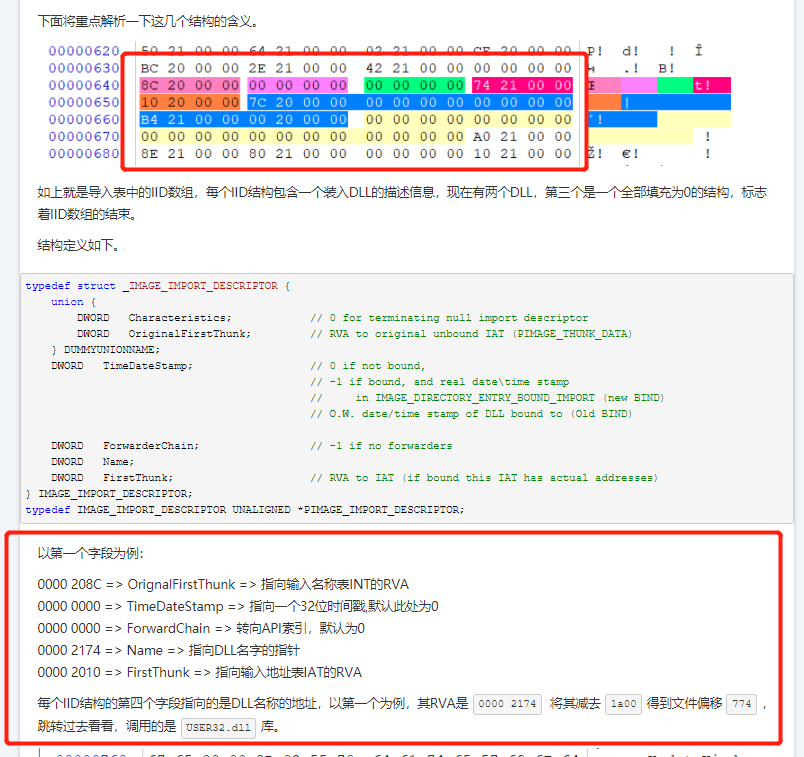
Task: Click comment '0 for terminating null import descriptor'
Action: click(x=449, y=317)
